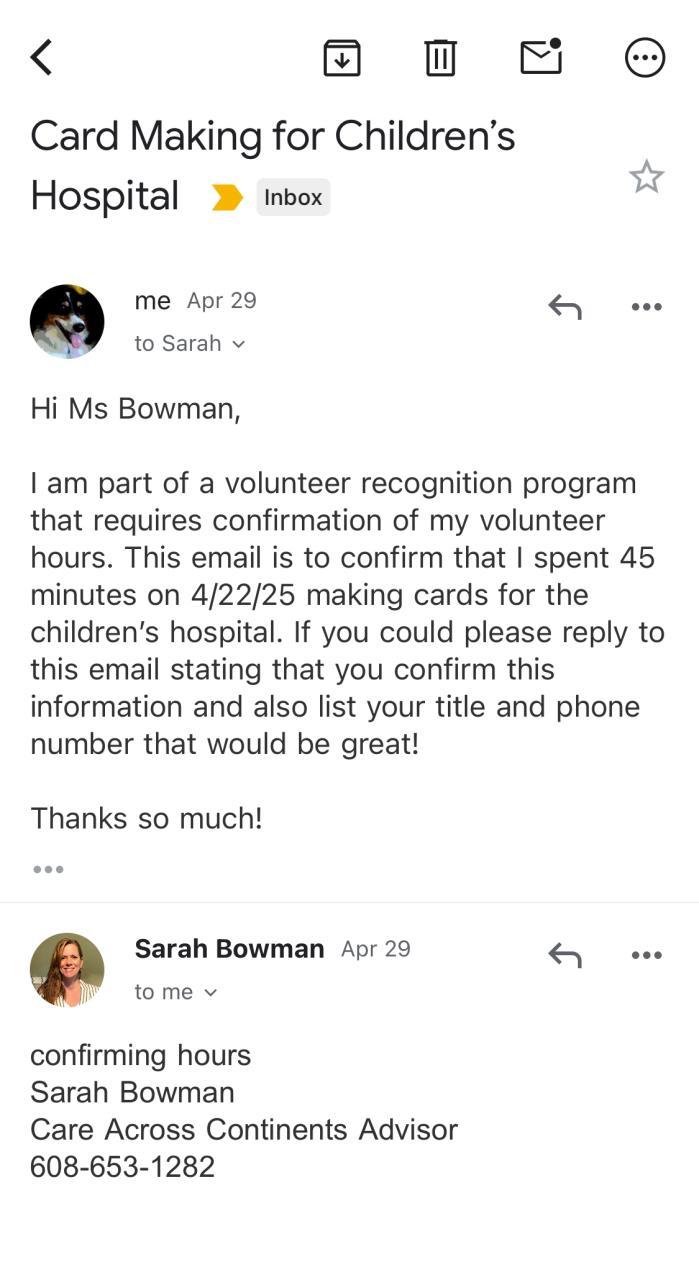Mark the email as unread
The width and height of the screenshot is (699, 1280).
pos(541,57)
